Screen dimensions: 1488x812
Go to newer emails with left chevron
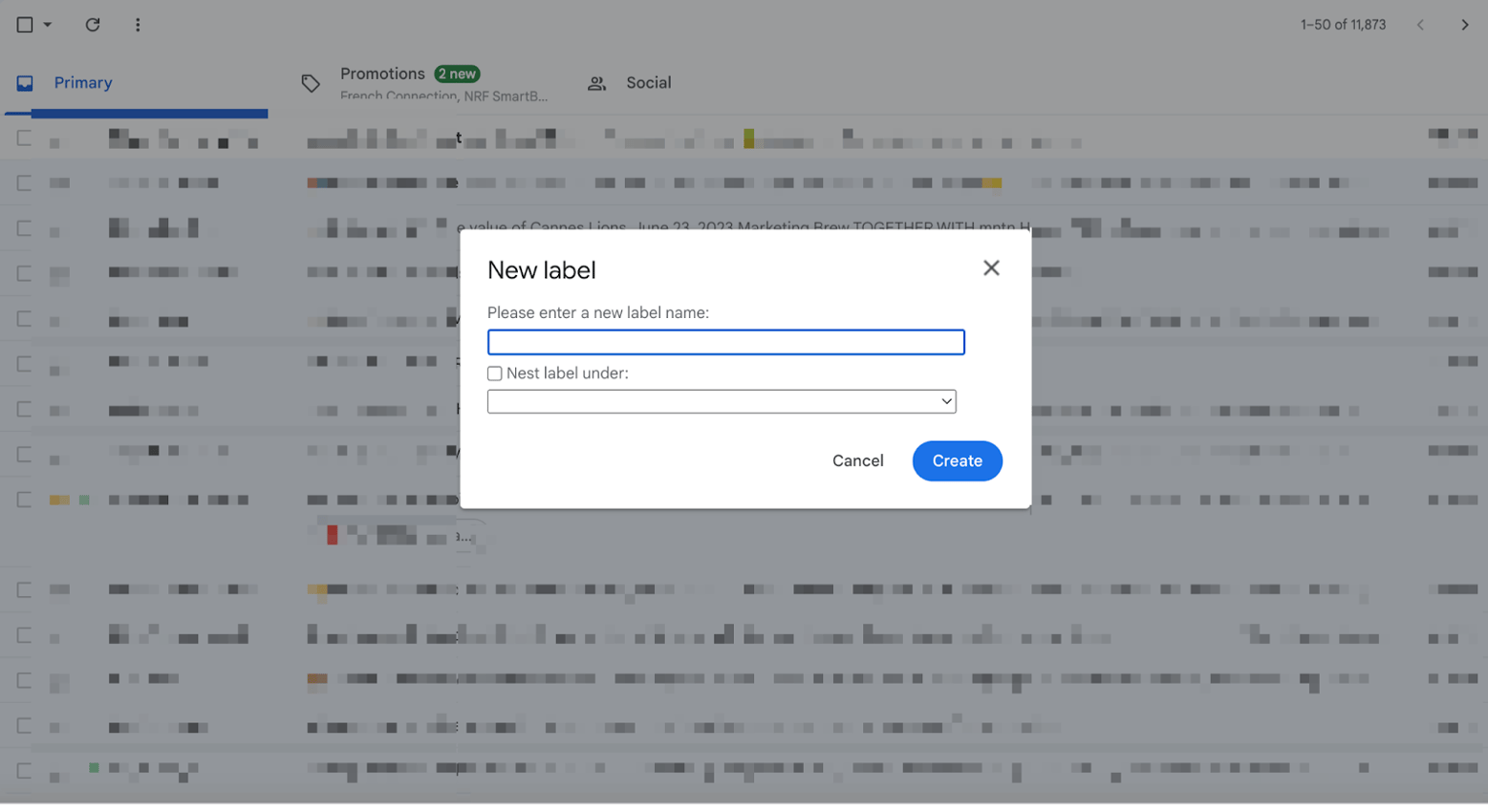point(1421,25)
